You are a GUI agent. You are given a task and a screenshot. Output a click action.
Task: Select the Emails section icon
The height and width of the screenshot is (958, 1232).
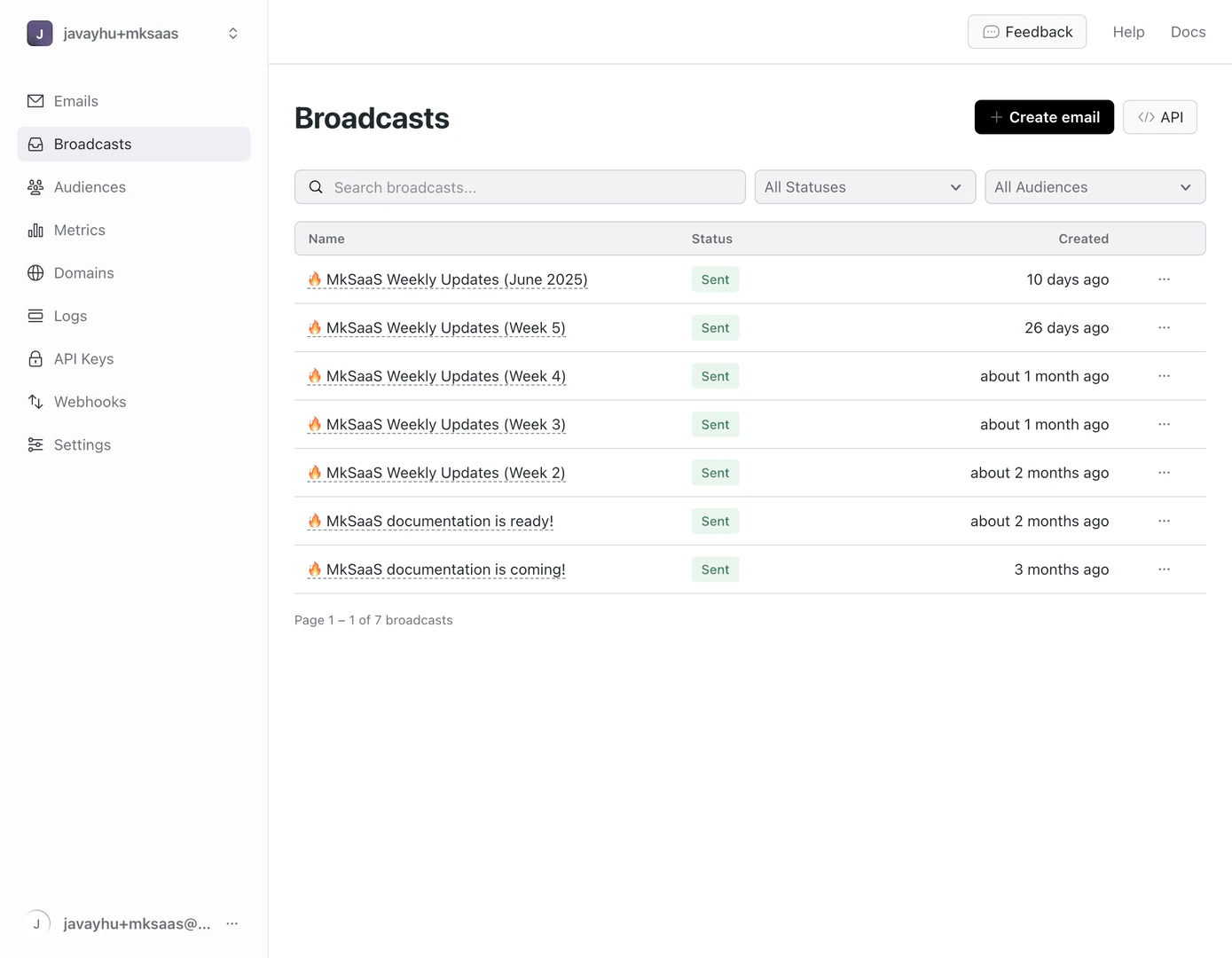point(35,100)
